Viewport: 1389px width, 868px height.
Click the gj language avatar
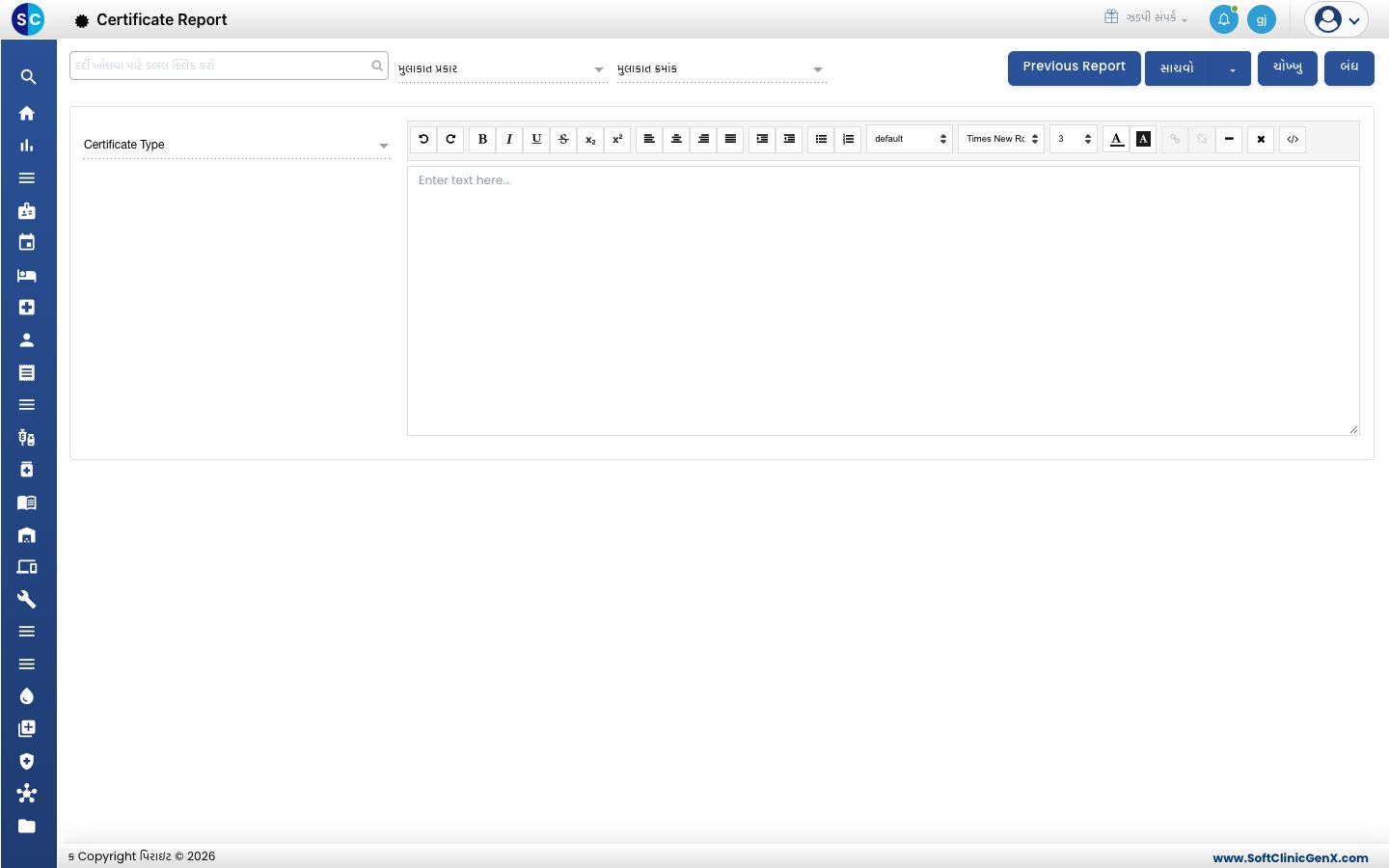1262,19
